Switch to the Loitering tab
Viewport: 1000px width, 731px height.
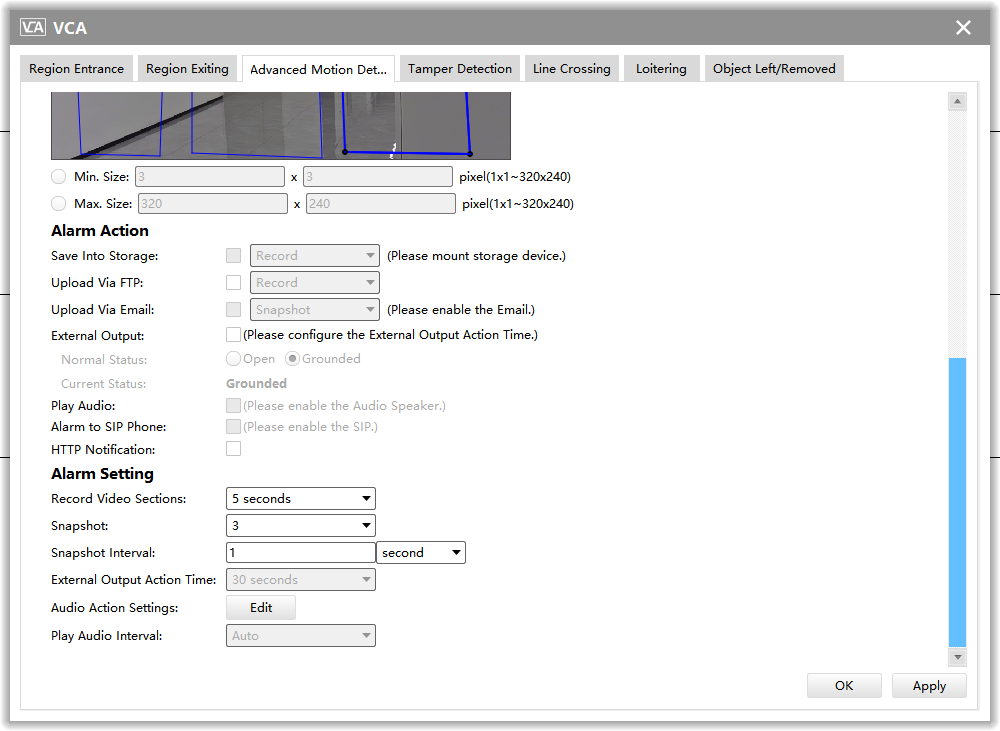point(661,68)
